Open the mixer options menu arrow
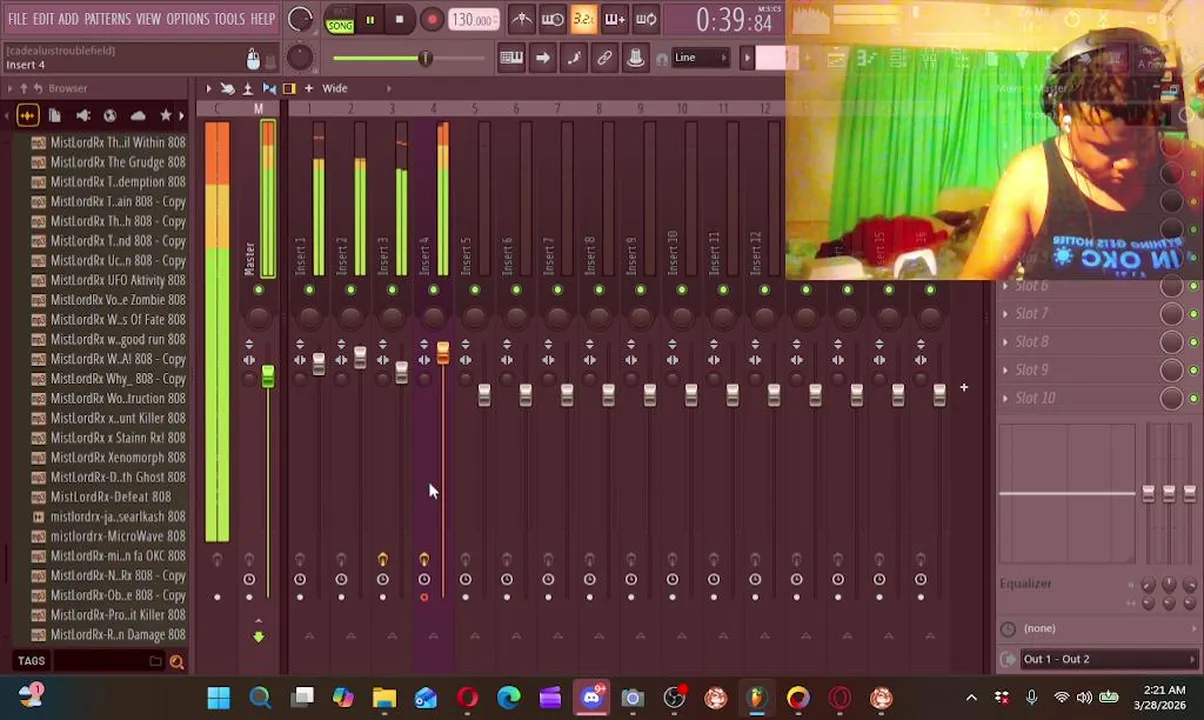Screen dimensions: 1204x720 [x=208, y=89]
